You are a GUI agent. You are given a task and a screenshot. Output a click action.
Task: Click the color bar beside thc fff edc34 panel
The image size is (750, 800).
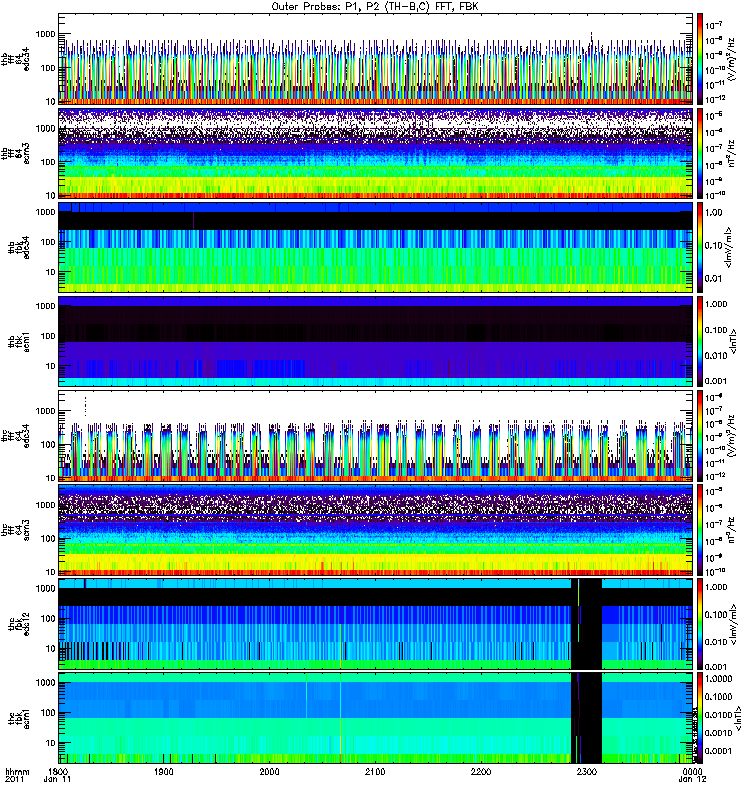(700, 436)
